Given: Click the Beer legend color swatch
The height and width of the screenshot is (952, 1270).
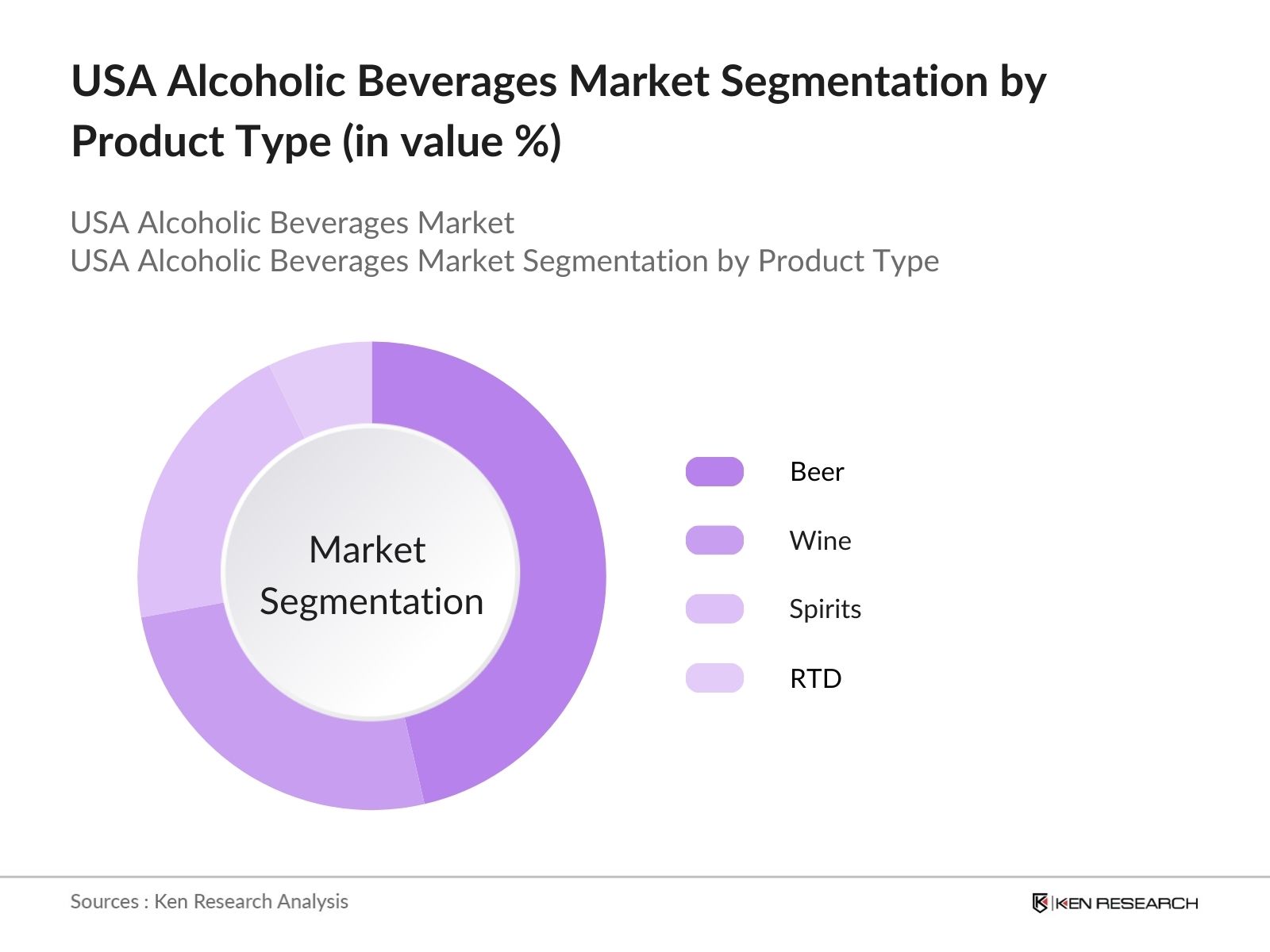Looking at the screenshot, I should (714, 471).
